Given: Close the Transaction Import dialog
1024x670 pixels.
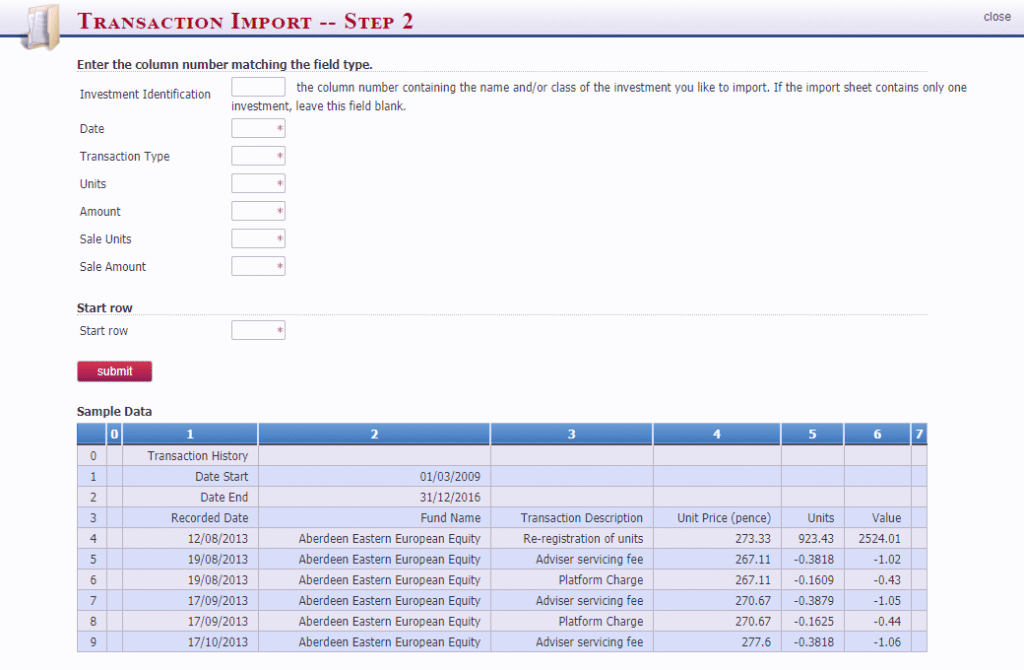Looking at the screenshot, I should click(996, 17).
